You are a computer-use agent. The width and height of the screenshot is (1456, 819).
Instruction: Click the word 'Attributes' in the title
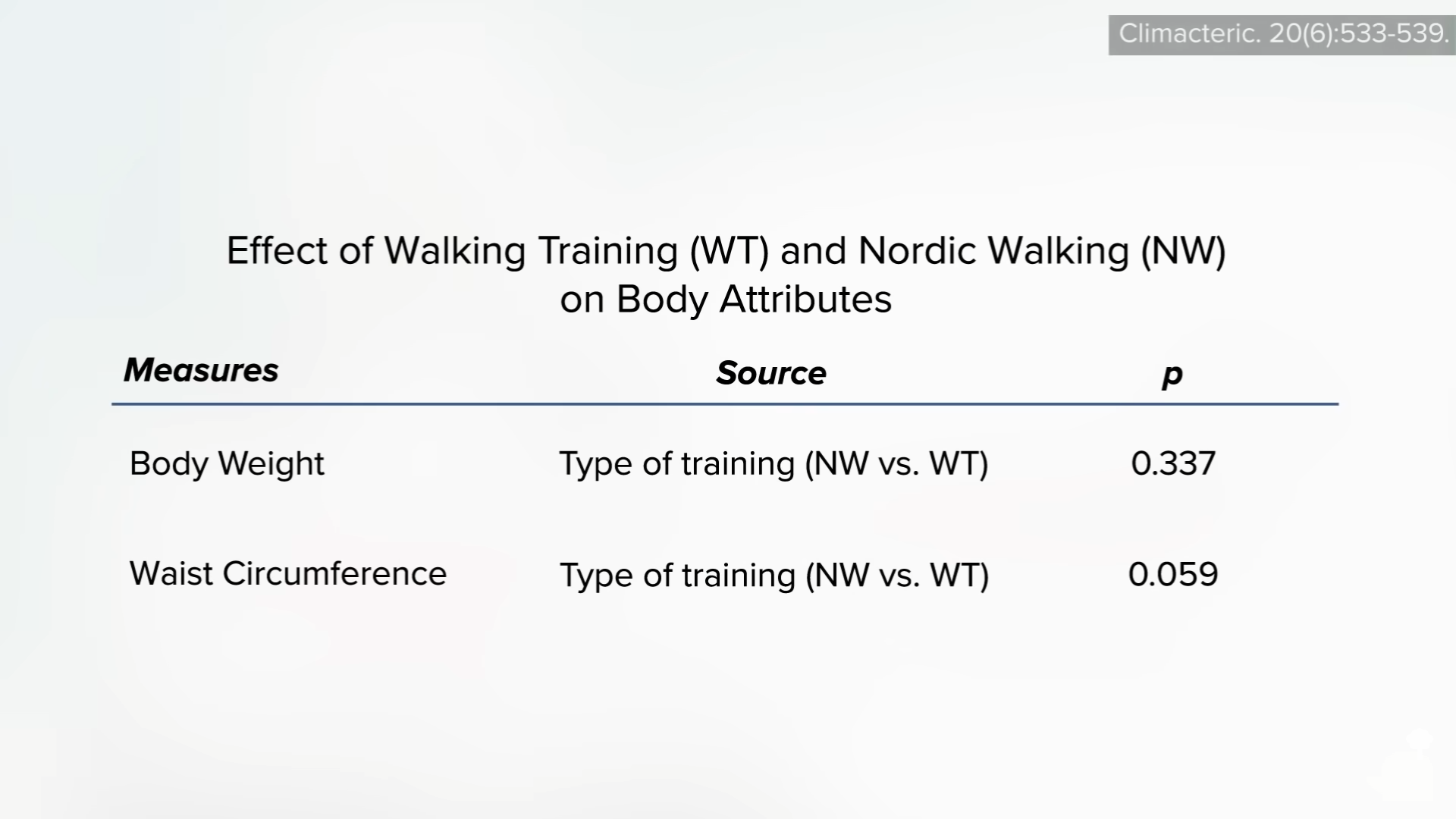pos(805,299)
